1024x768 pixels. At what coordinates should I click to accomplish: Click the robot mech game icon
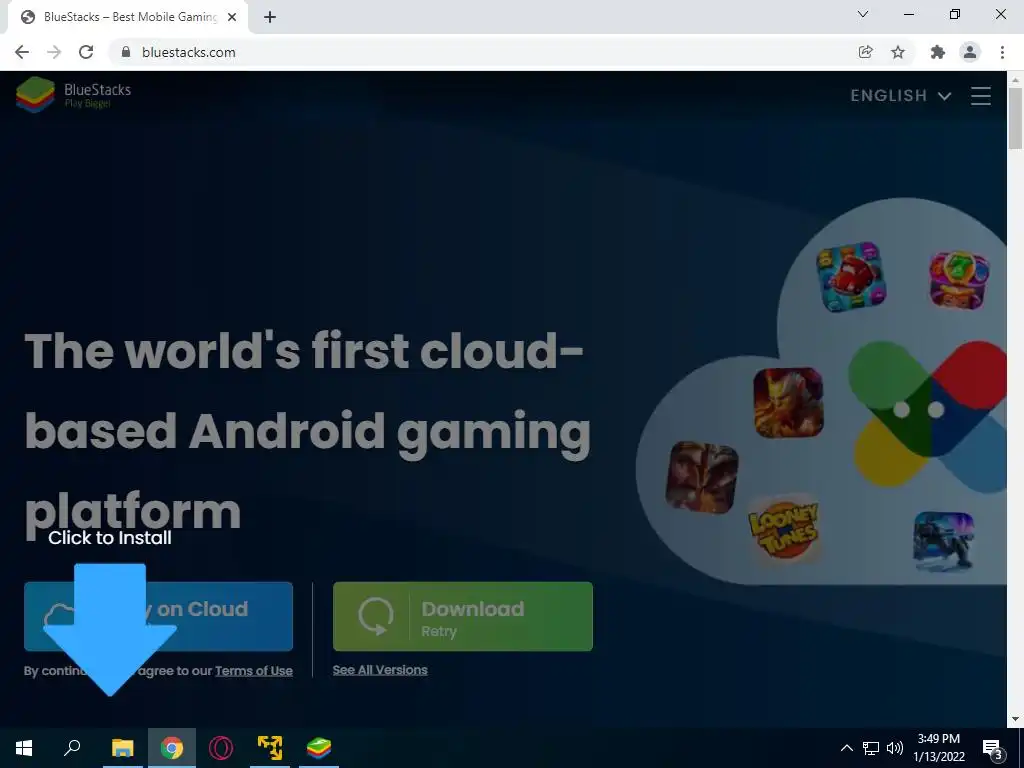click(944, 541)
